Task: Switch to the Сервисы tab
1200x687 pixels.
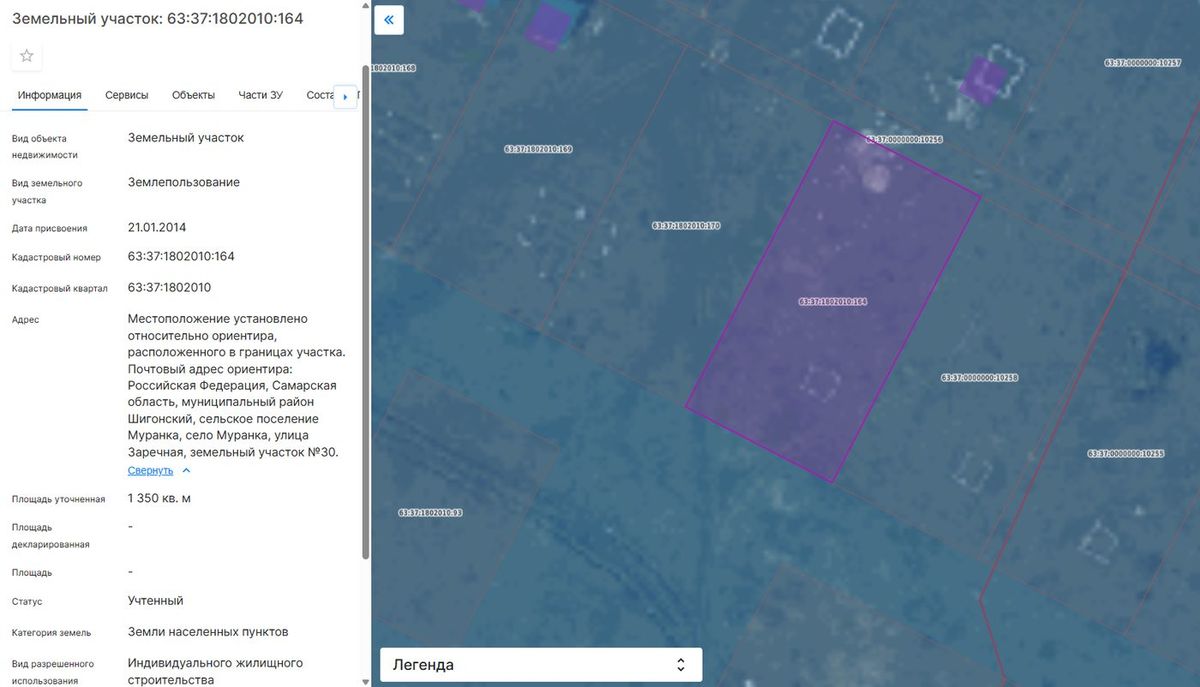Action: pyautogui.click(x=127, y=95)
